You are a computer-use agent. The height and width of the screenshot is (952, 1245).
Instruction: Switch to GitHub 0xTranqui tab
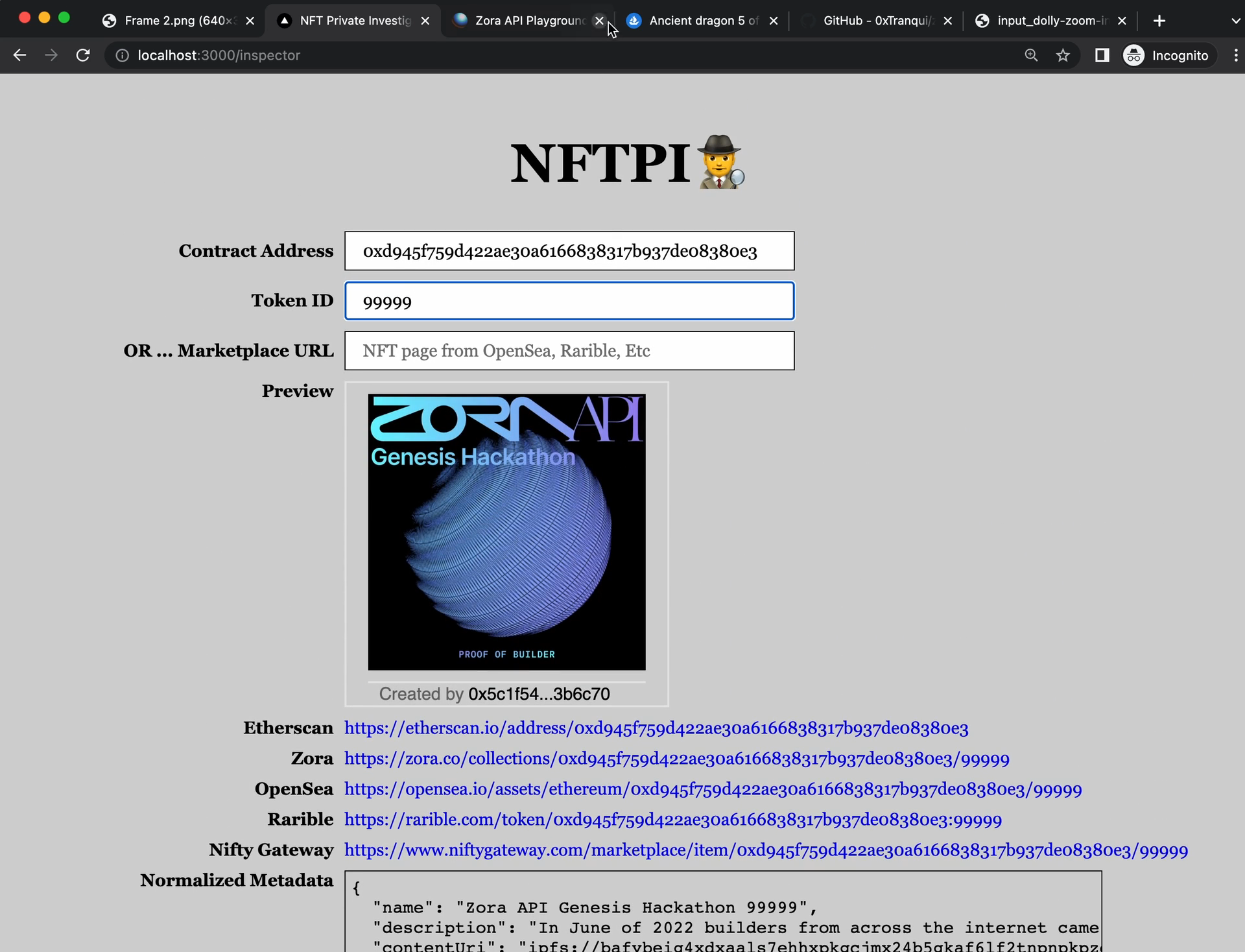(x=877, y=21)
